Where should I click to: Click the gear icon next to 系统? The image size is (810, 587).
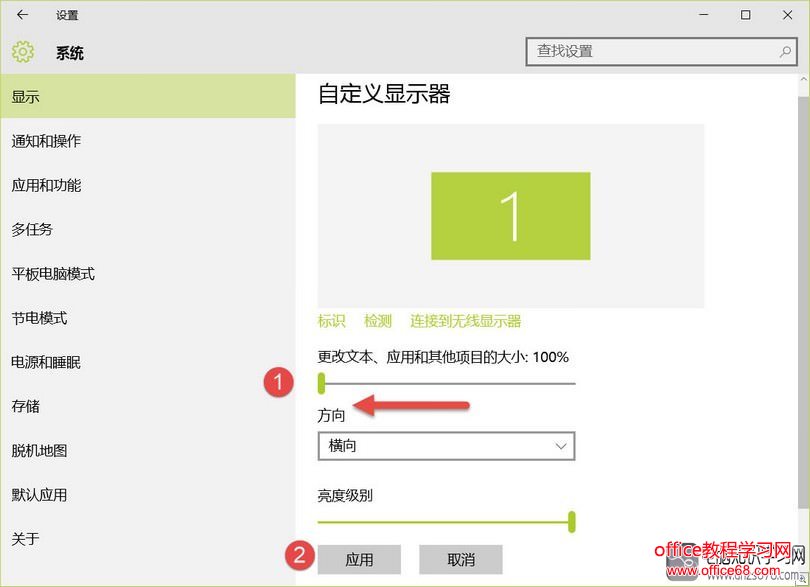pyautogui.click(x=22, y=51)
